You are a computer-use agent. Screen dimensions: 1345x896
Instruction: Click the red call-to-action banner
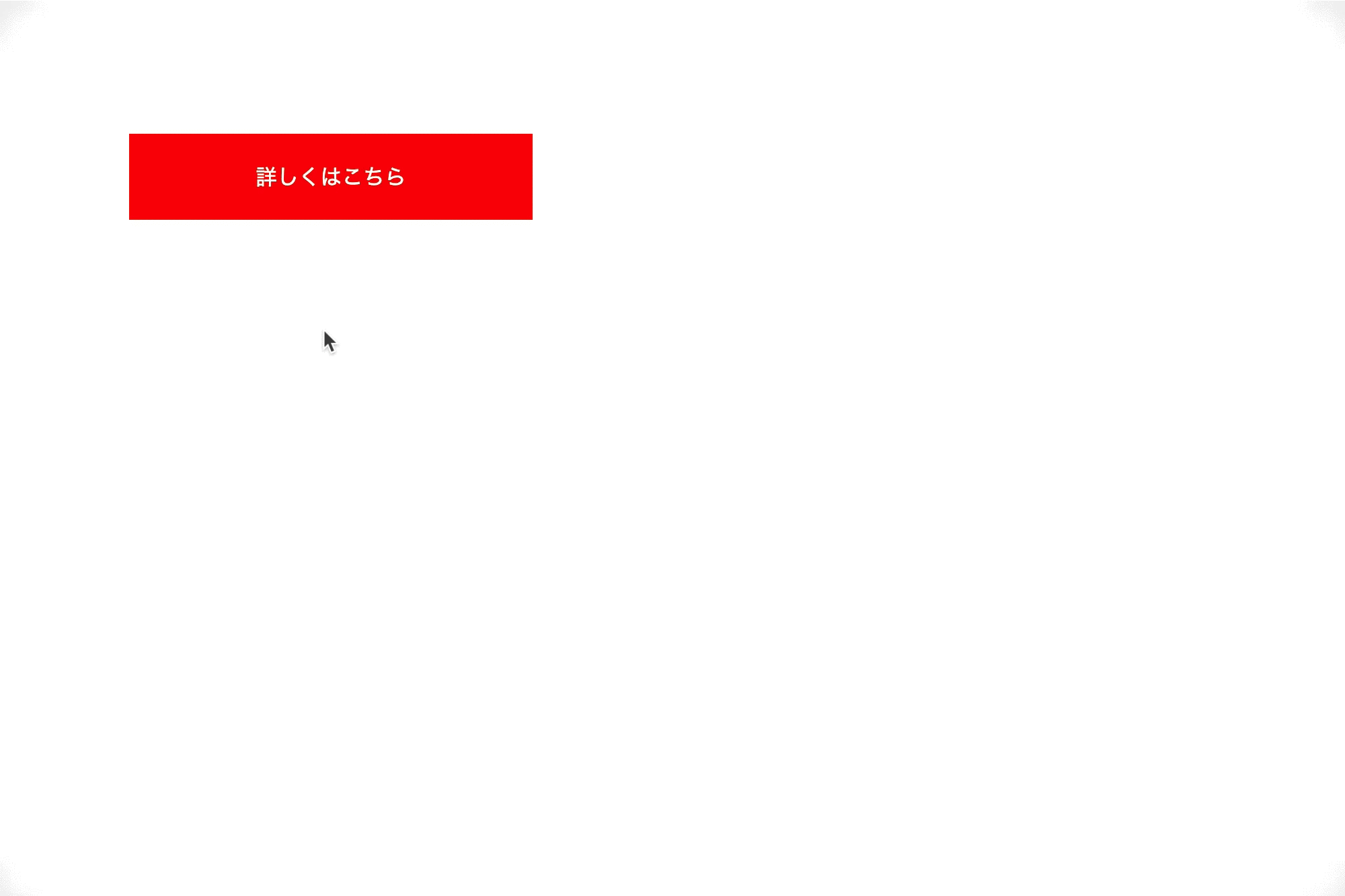coord(330,176)
